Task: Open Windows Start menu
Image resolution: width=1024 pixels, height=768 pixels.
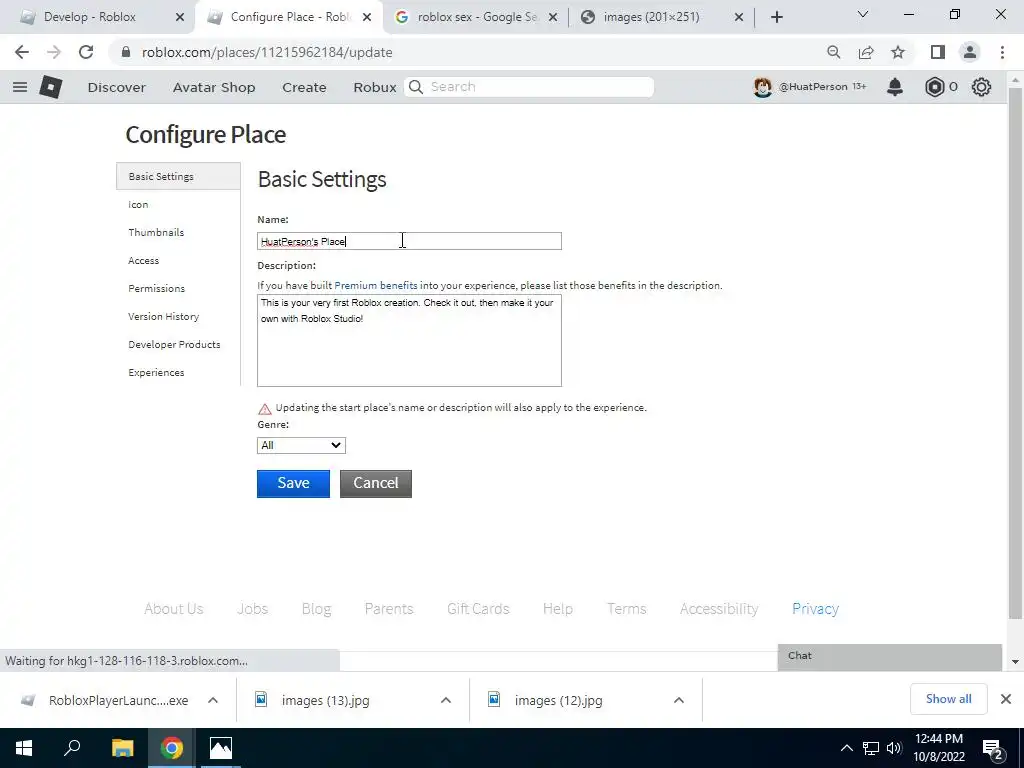Action: pyautogui.click(x=24, y=748)
